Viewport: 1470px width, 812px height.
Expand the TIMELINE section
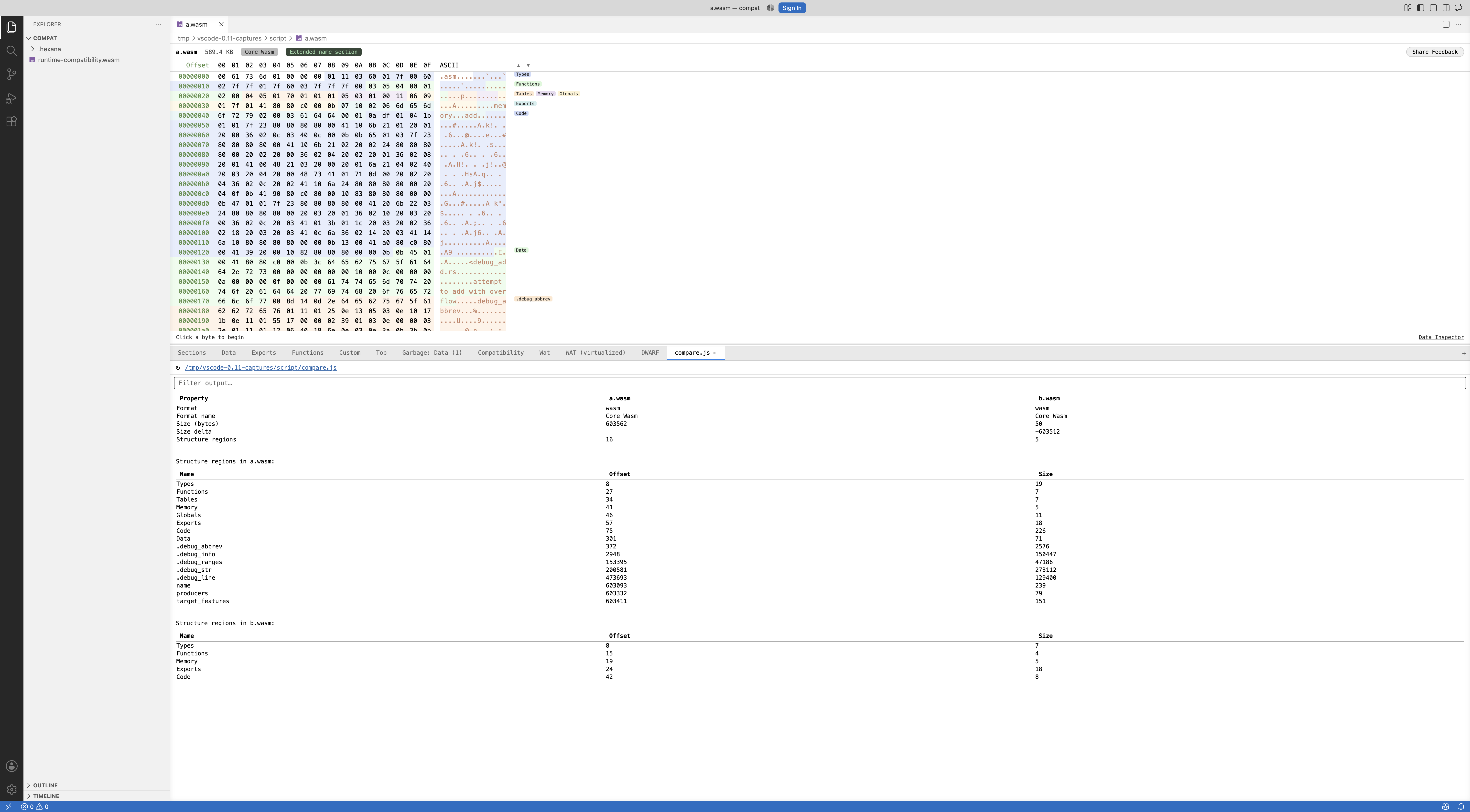(97, 796)
